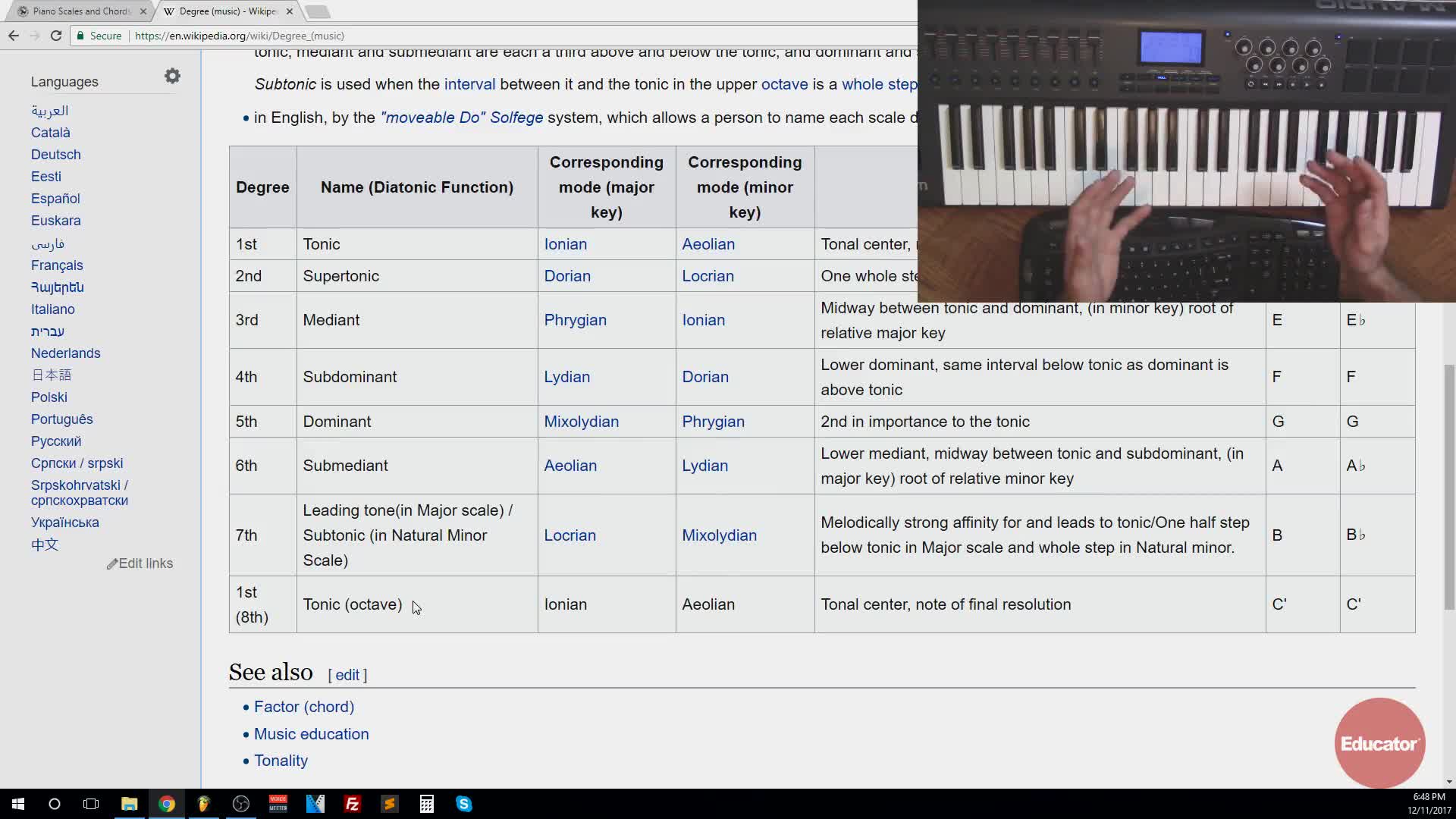The height and width of the screenshot is (819, 1456).
Task: Click the page vertical scrollbar thumb
Action: pos(1449,485)
